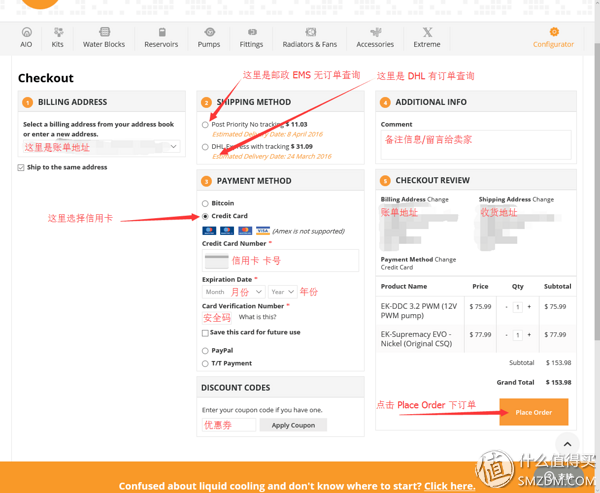The height and width of the screenshot is (493, 600).
Task: Click quantity box of EK-Supremacy EVO
Action: (x=518, y=335)
